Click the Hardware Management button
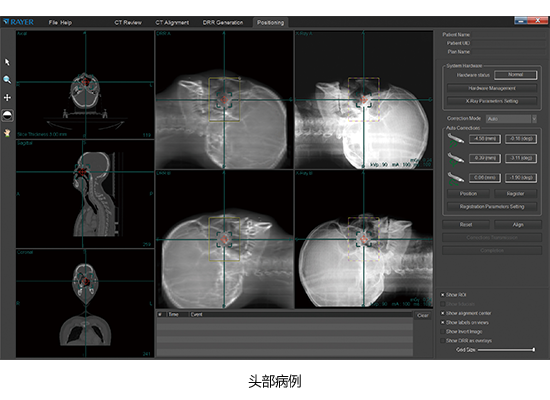Screen dimensions: 550x400 tap(492, 88)
